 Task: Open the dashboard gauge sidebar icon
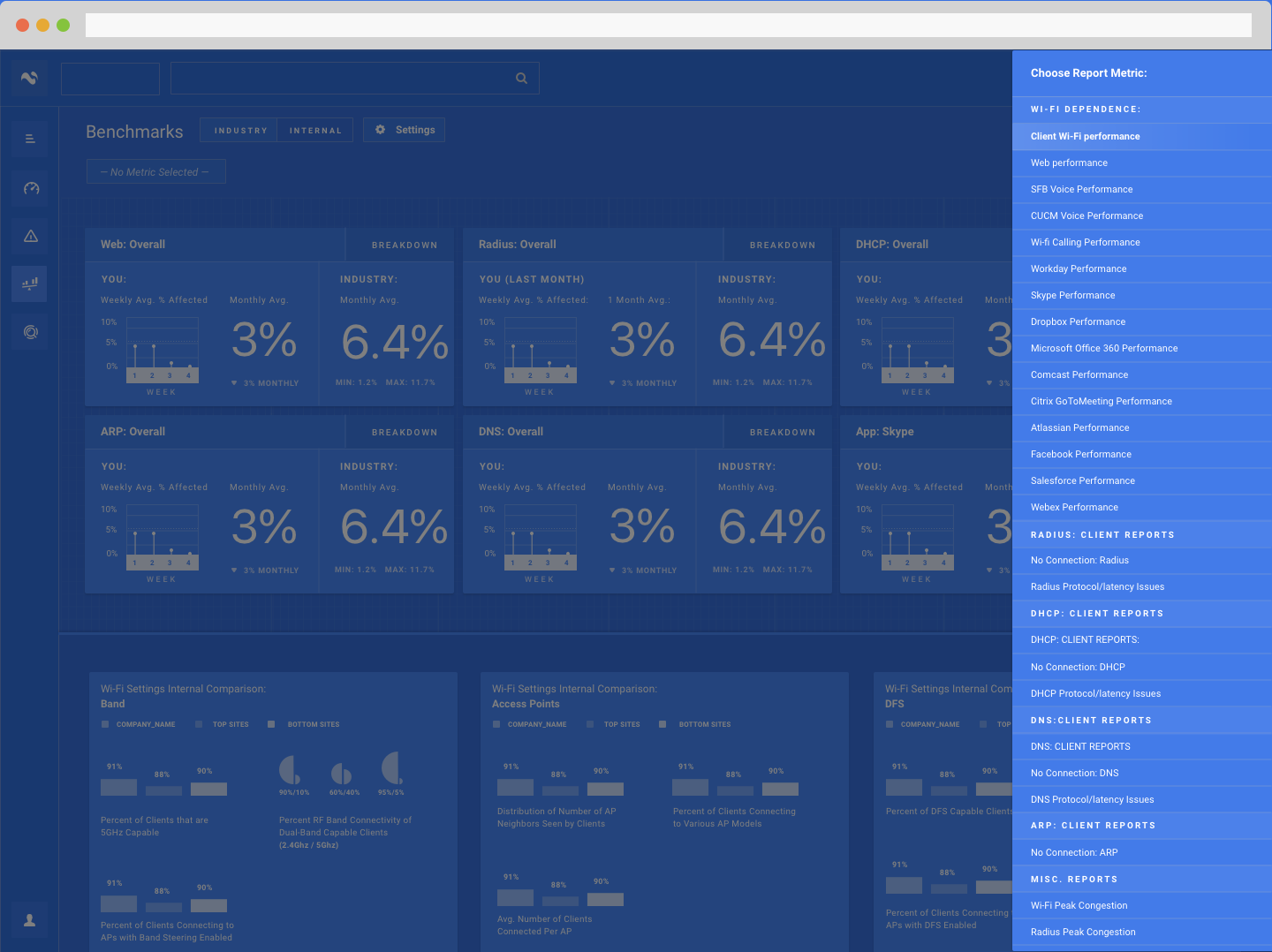[x=30, y=188]
